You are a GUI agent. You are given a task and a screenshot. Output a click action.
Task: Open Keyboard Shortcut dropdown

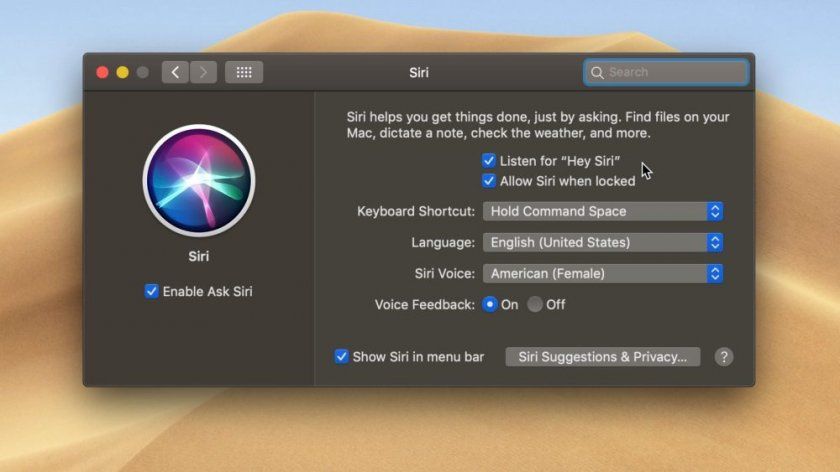point(603,211)
